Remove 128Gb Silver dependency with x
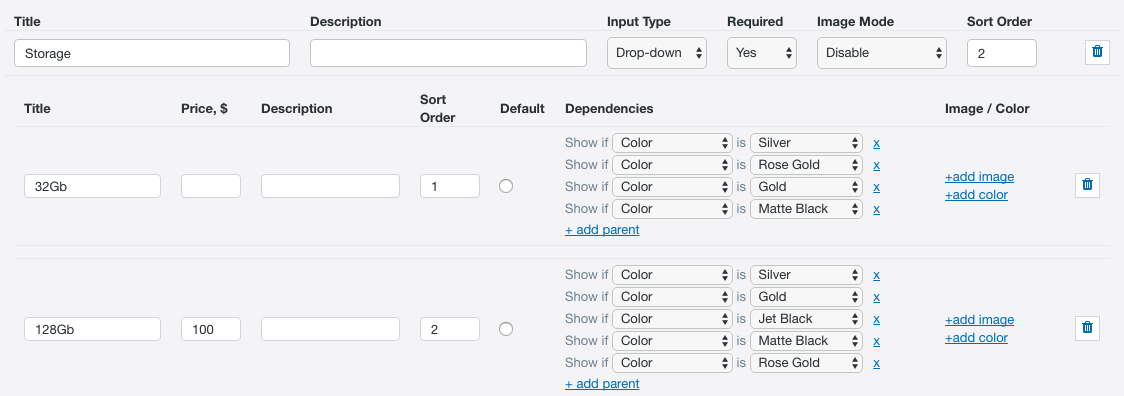The height and width of the screenshot is (396, 1124). [x=876, y=275]
